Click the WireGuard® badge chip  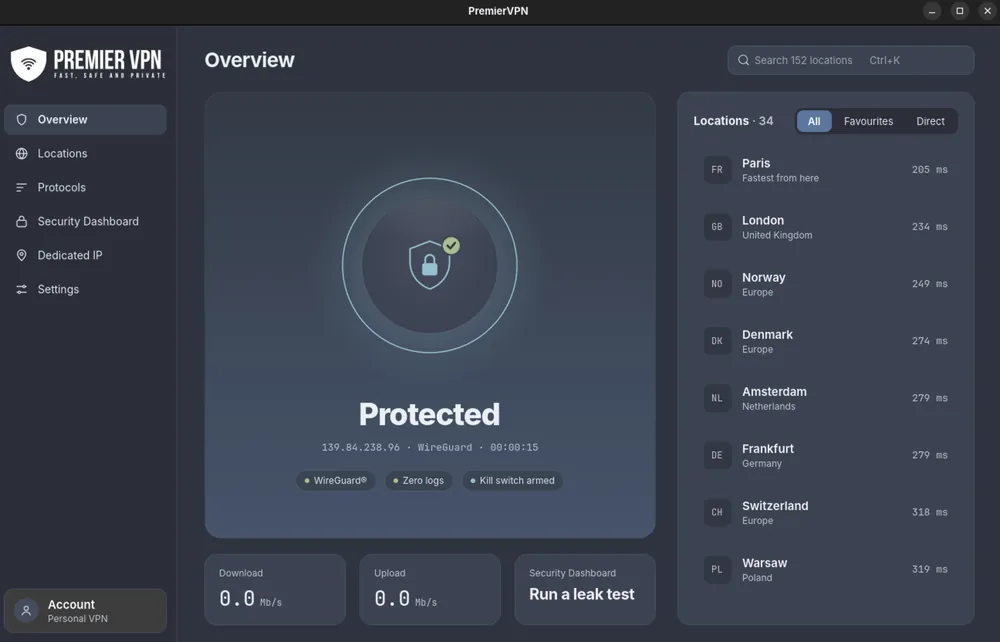(335, 481)
